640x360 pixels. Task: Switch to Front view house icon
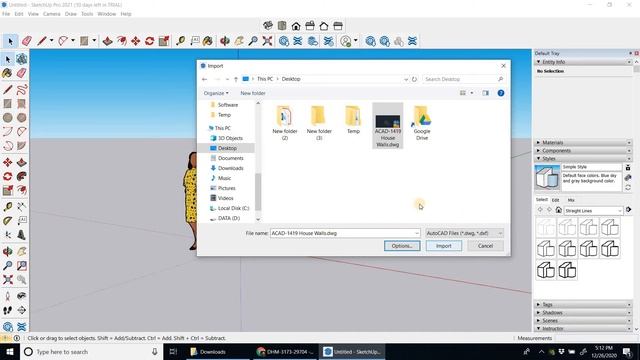(x=296, y=26)
